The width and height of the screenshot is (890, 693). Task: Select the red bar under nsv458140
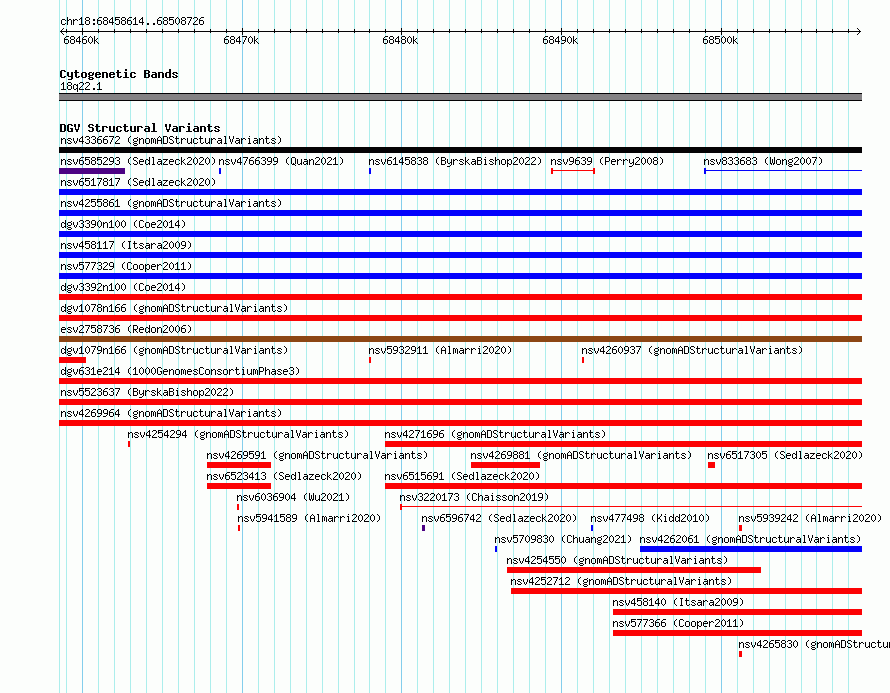pos(737,612)
